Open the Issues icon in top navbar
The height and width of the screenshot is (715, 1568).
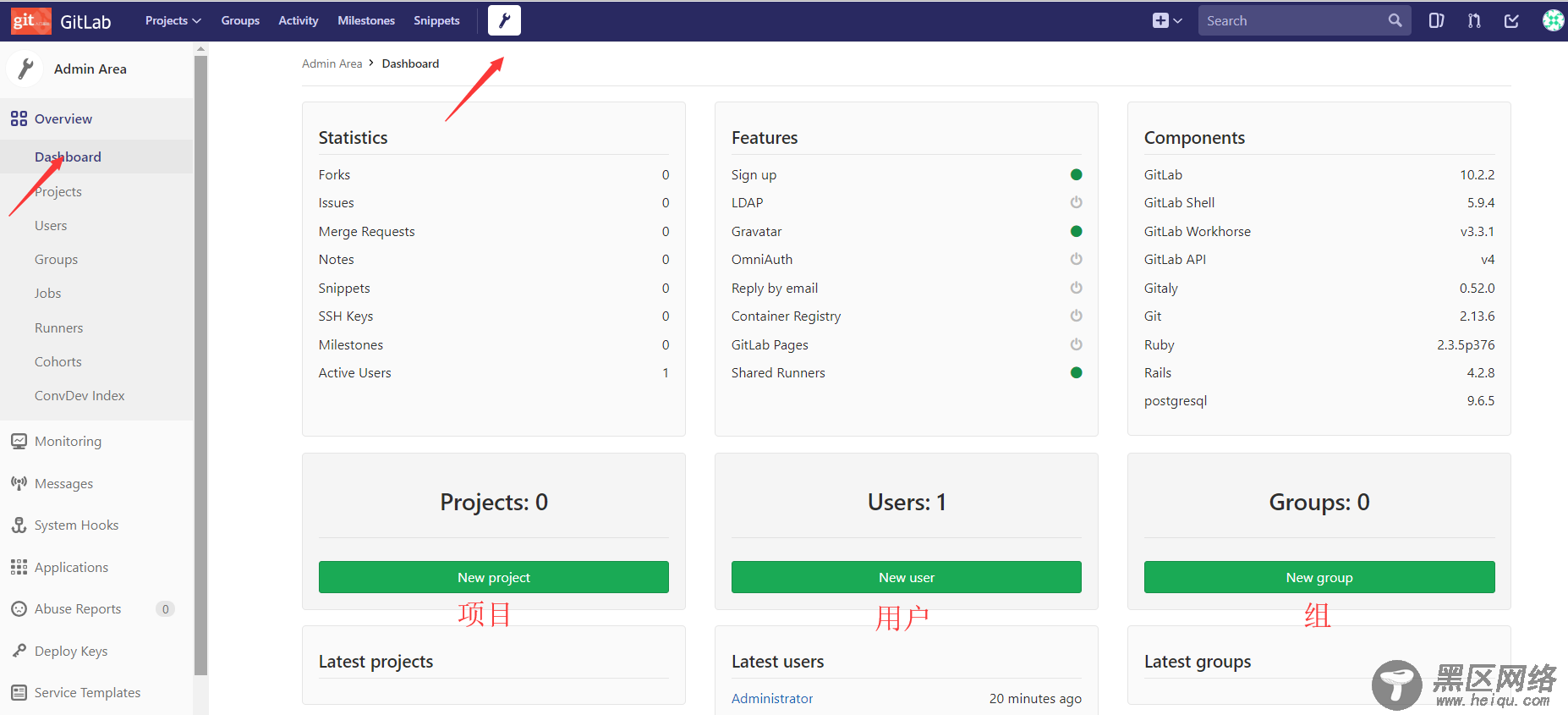(x=1436, y=20)
